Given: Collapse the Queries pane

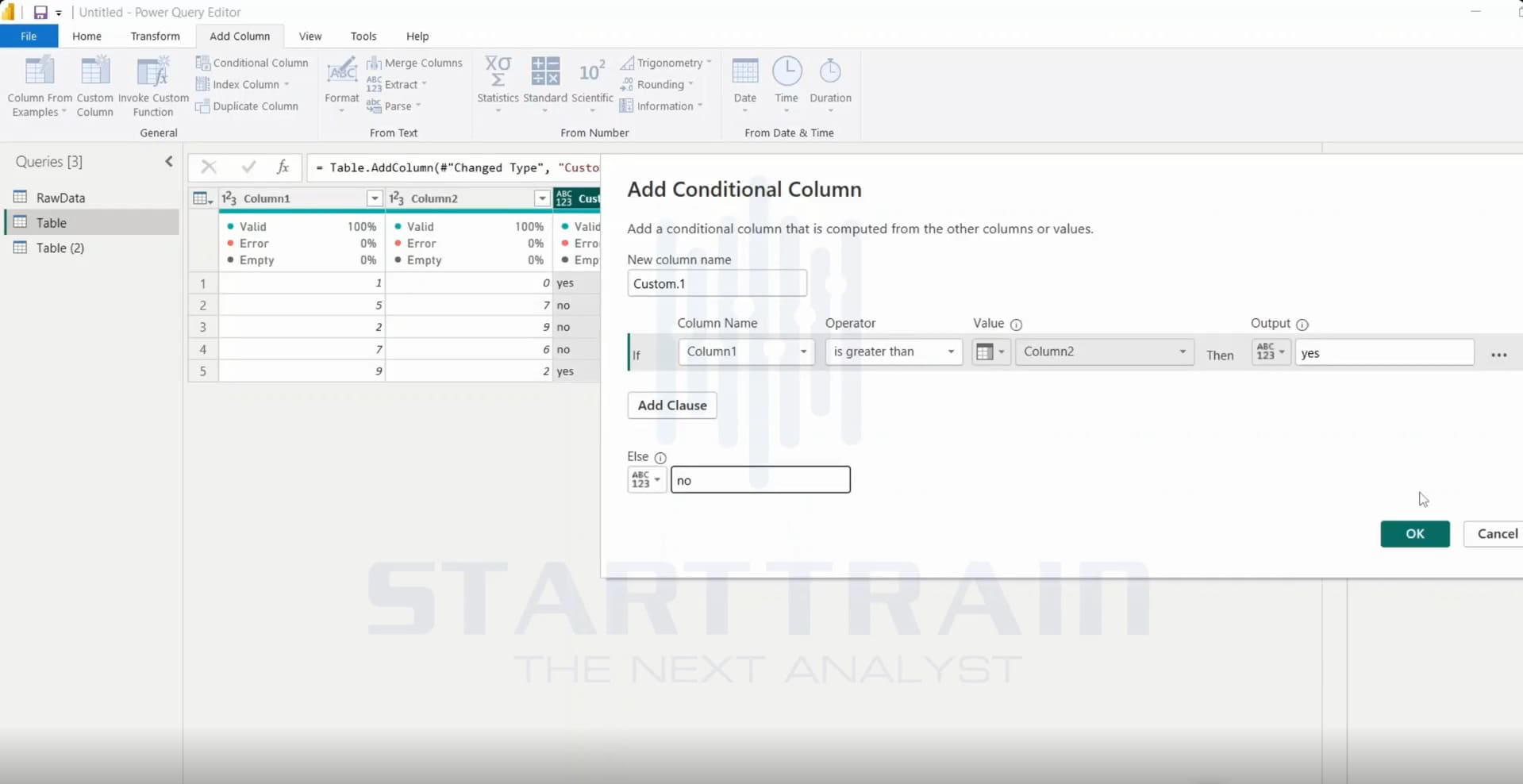Looking at the screenshot, I should point(169,161).
